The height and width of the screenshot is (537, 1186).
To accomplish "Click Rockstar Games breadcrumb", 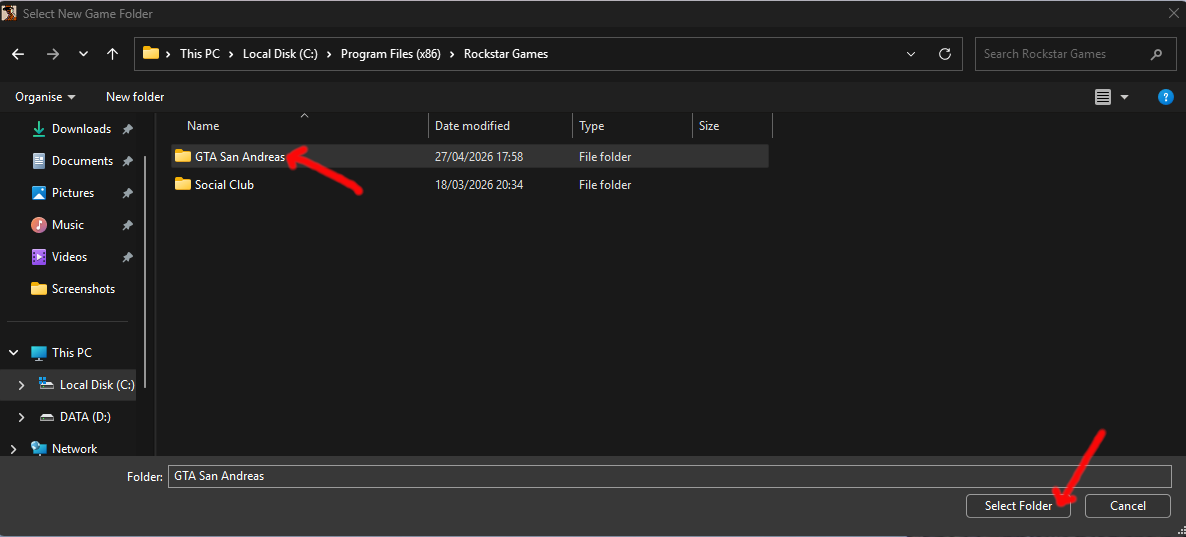I will click(505, 54).
